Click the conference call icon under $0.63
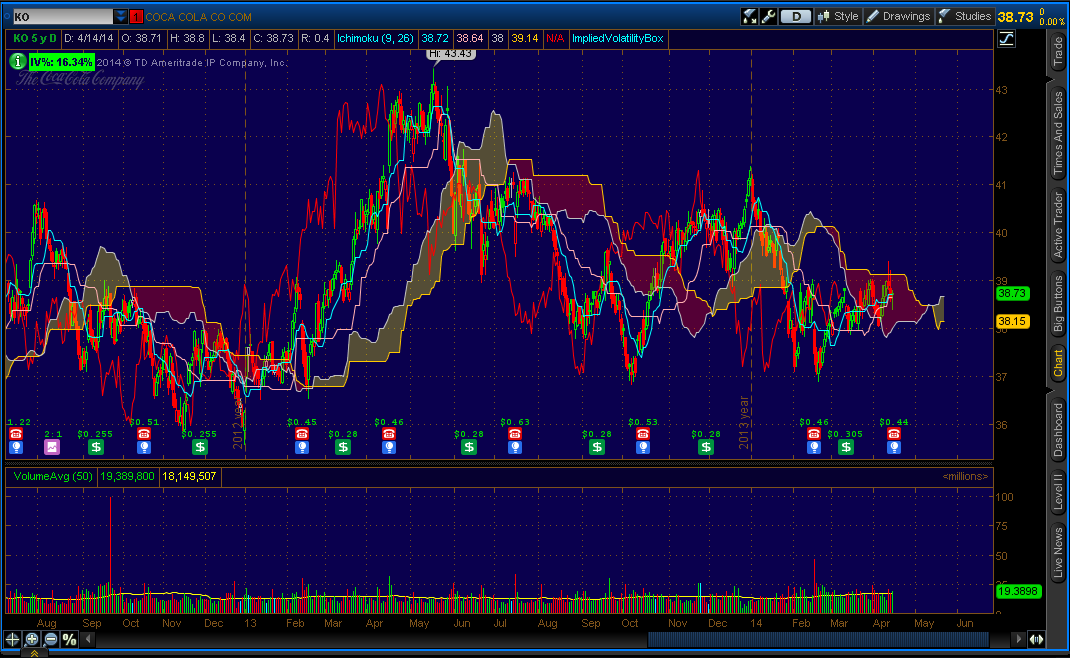This screenshot has width=1070, height=658. click(515, 434)
